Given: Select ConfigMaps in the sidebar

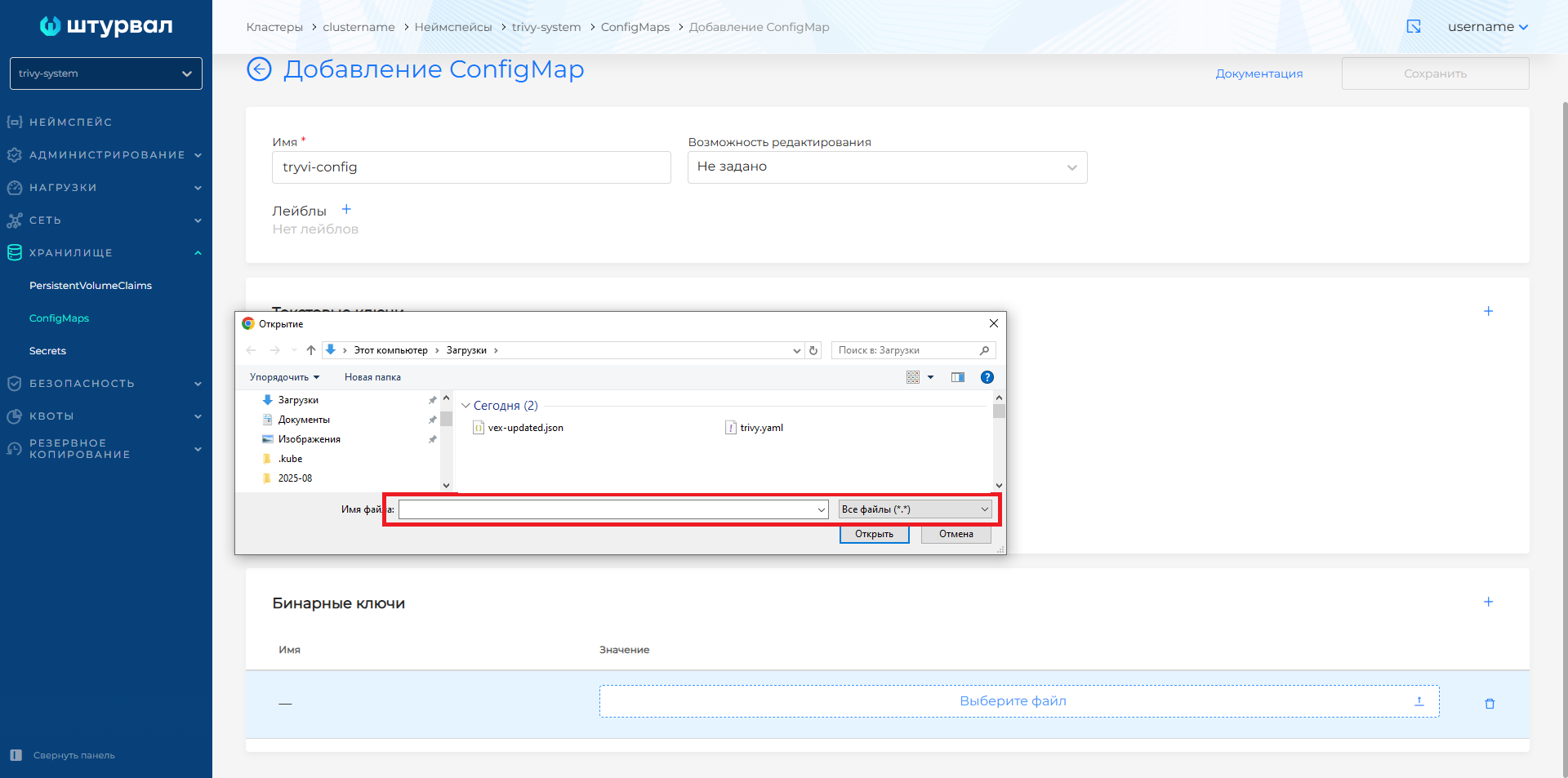Looking at the screenshot, I should 59,318.
